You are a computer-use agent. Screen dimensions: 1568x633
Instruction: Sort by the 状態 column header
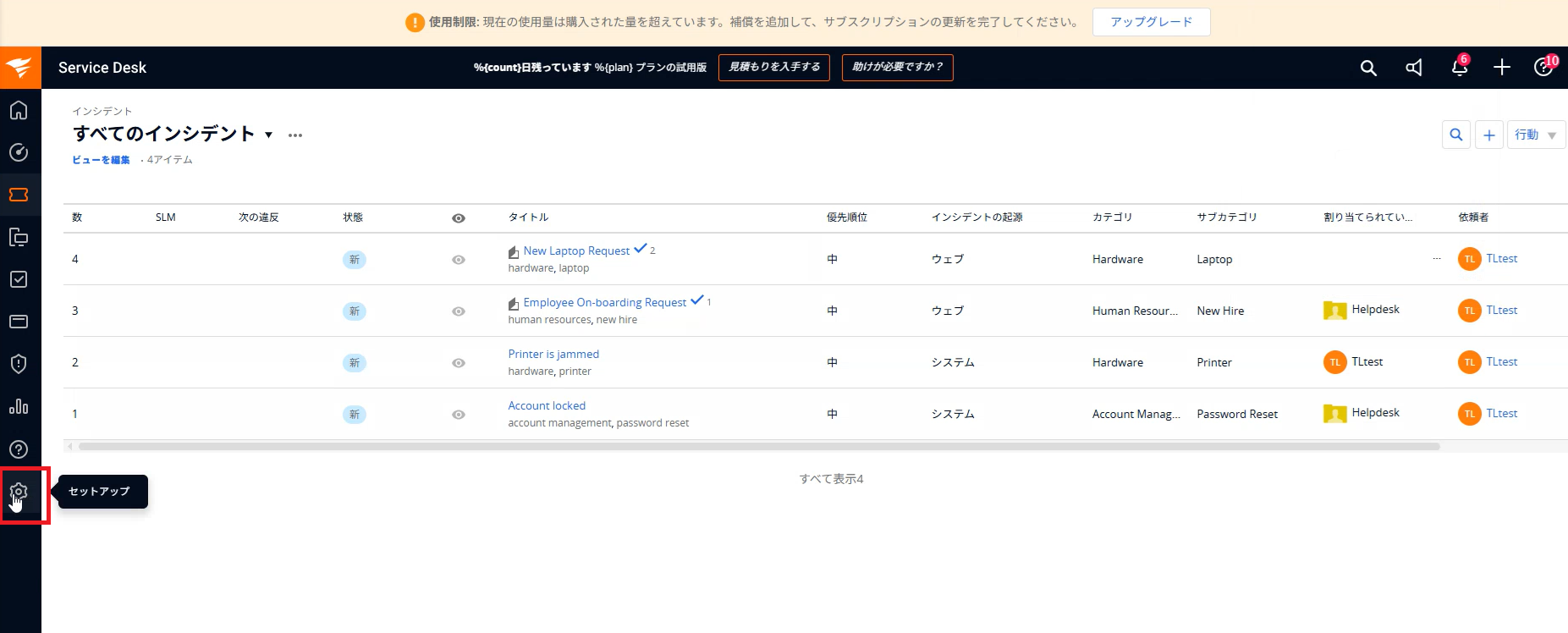pos(353,217)
